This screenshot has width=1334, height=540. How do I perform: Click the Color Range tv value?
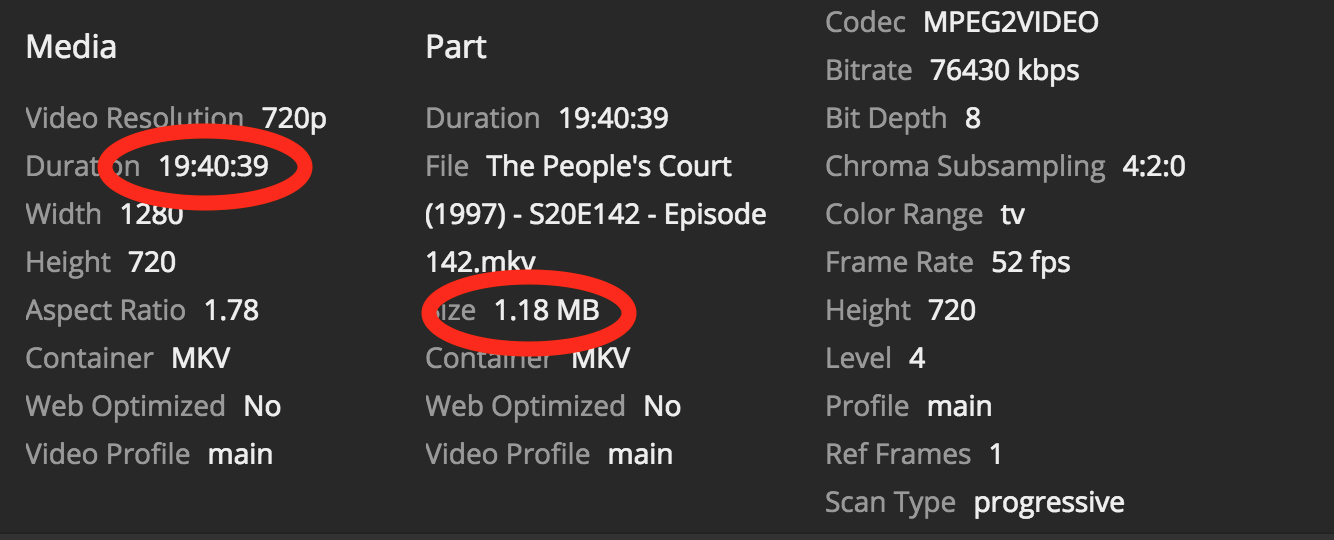pos(1012,214)
